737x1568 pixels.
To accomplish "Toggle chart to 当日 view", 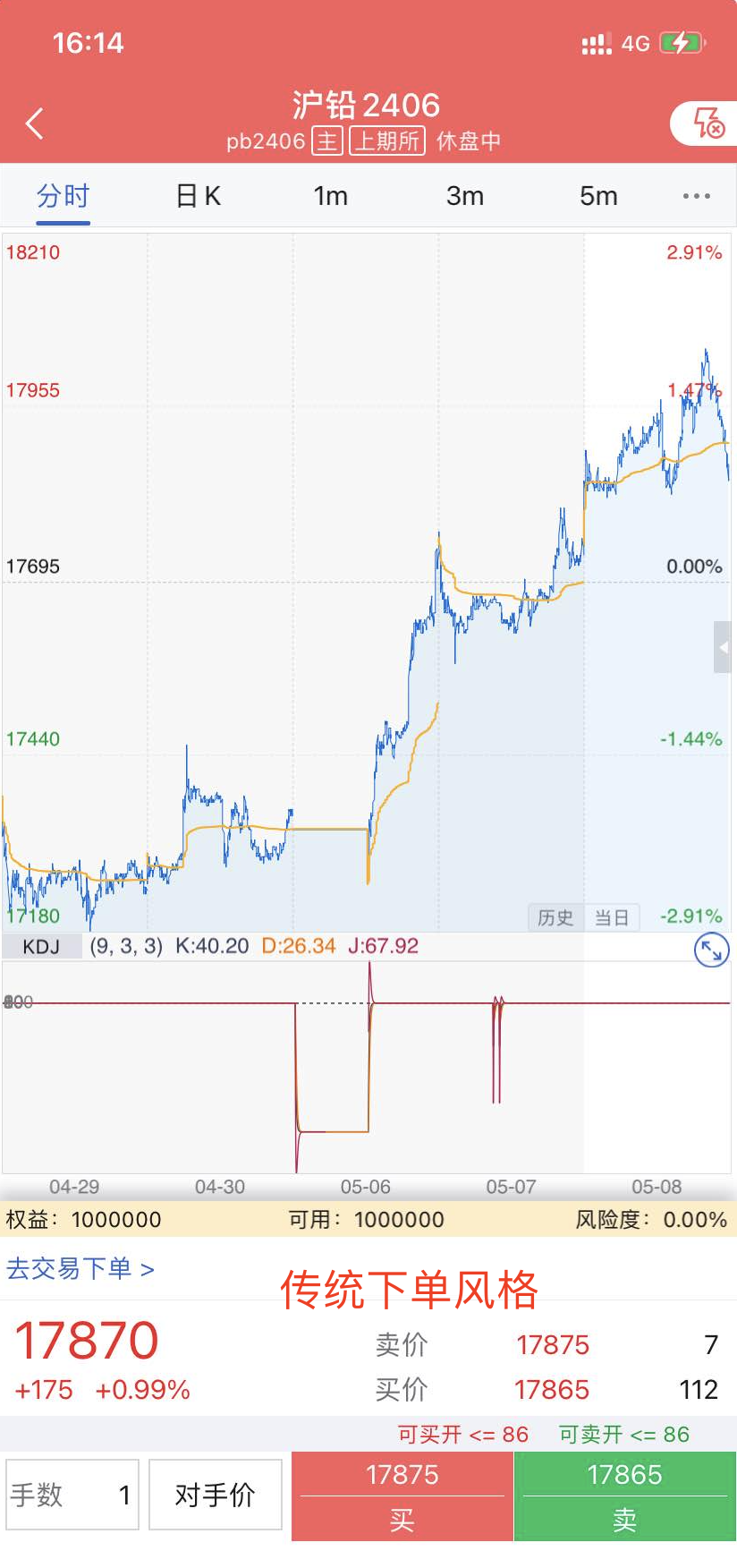I will click(x=612, y=917).
